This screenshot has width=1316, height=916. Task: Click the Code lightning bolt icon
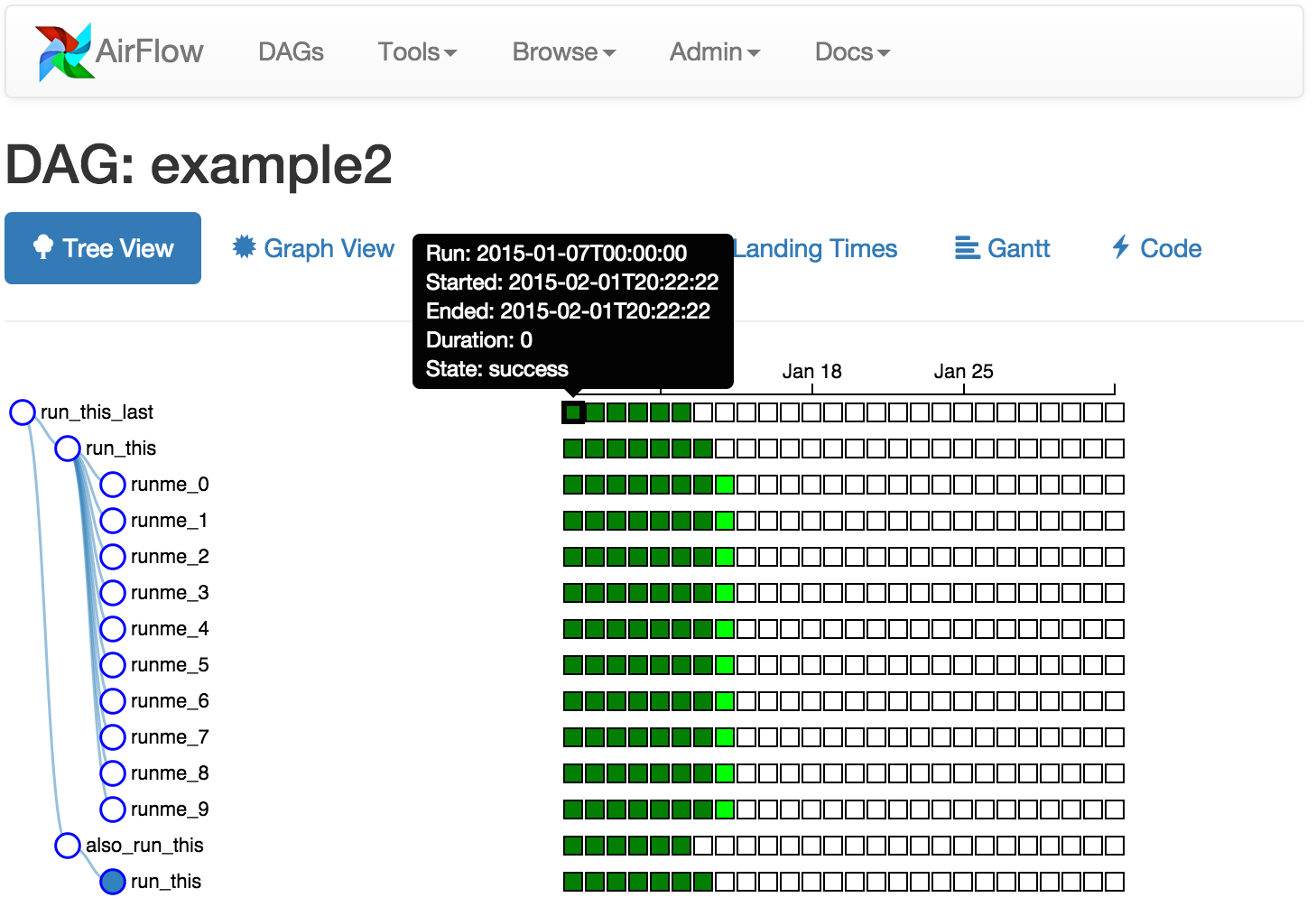(x=1119, y=247)
